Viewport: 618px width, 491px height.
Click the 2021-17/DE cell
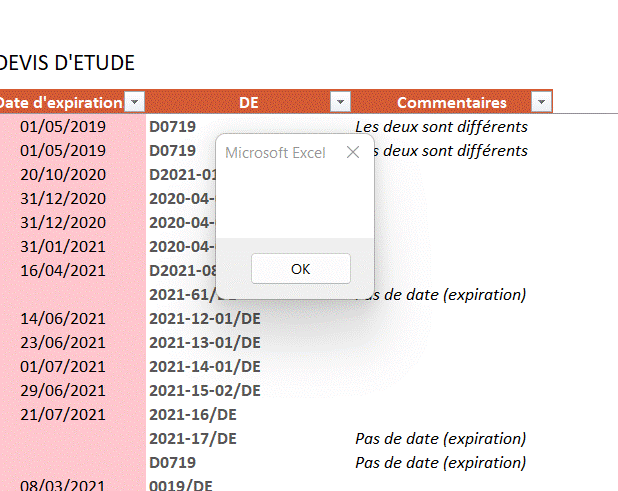tap(192, 438)
